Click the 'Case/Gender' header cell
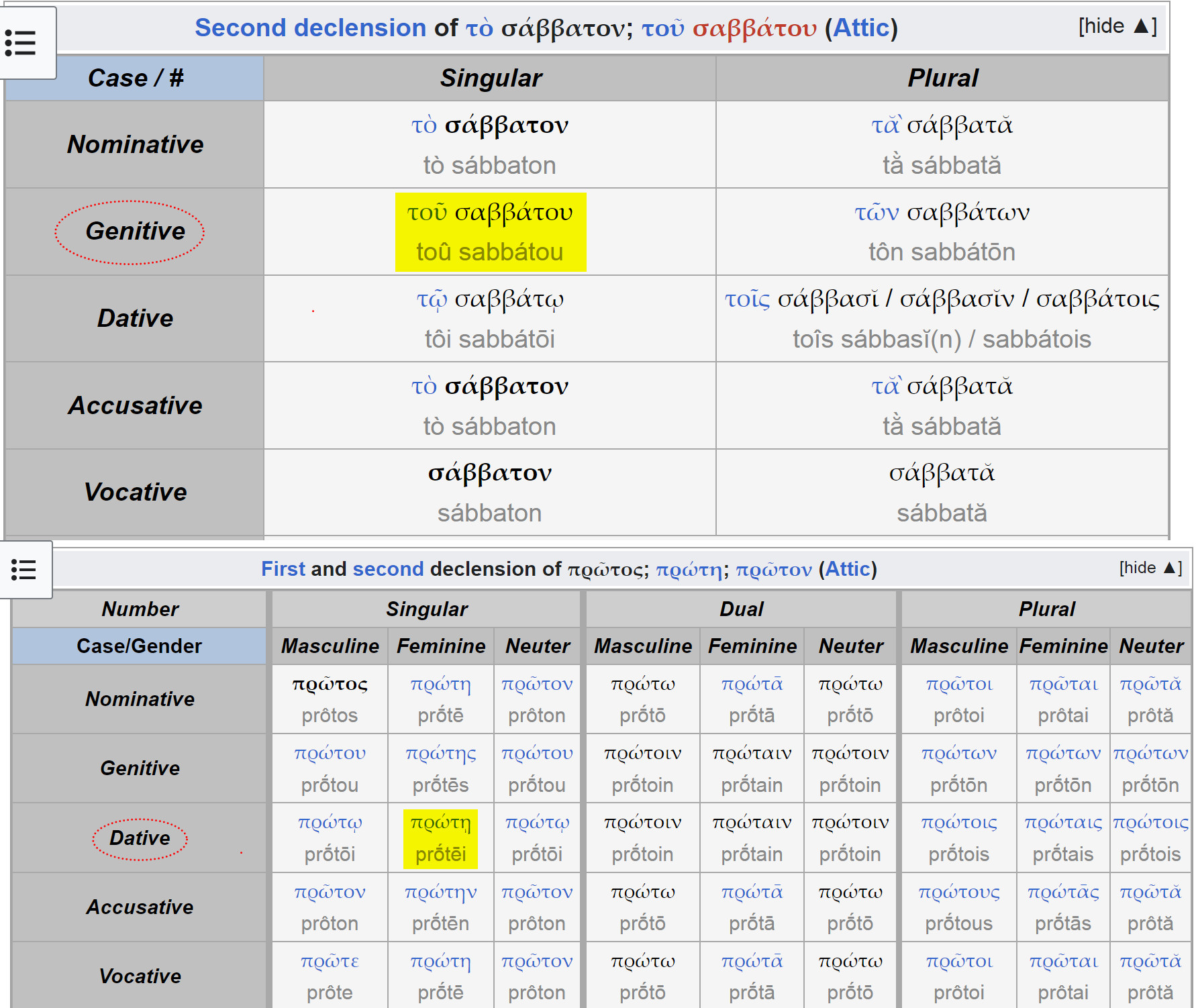 point(139,646)
